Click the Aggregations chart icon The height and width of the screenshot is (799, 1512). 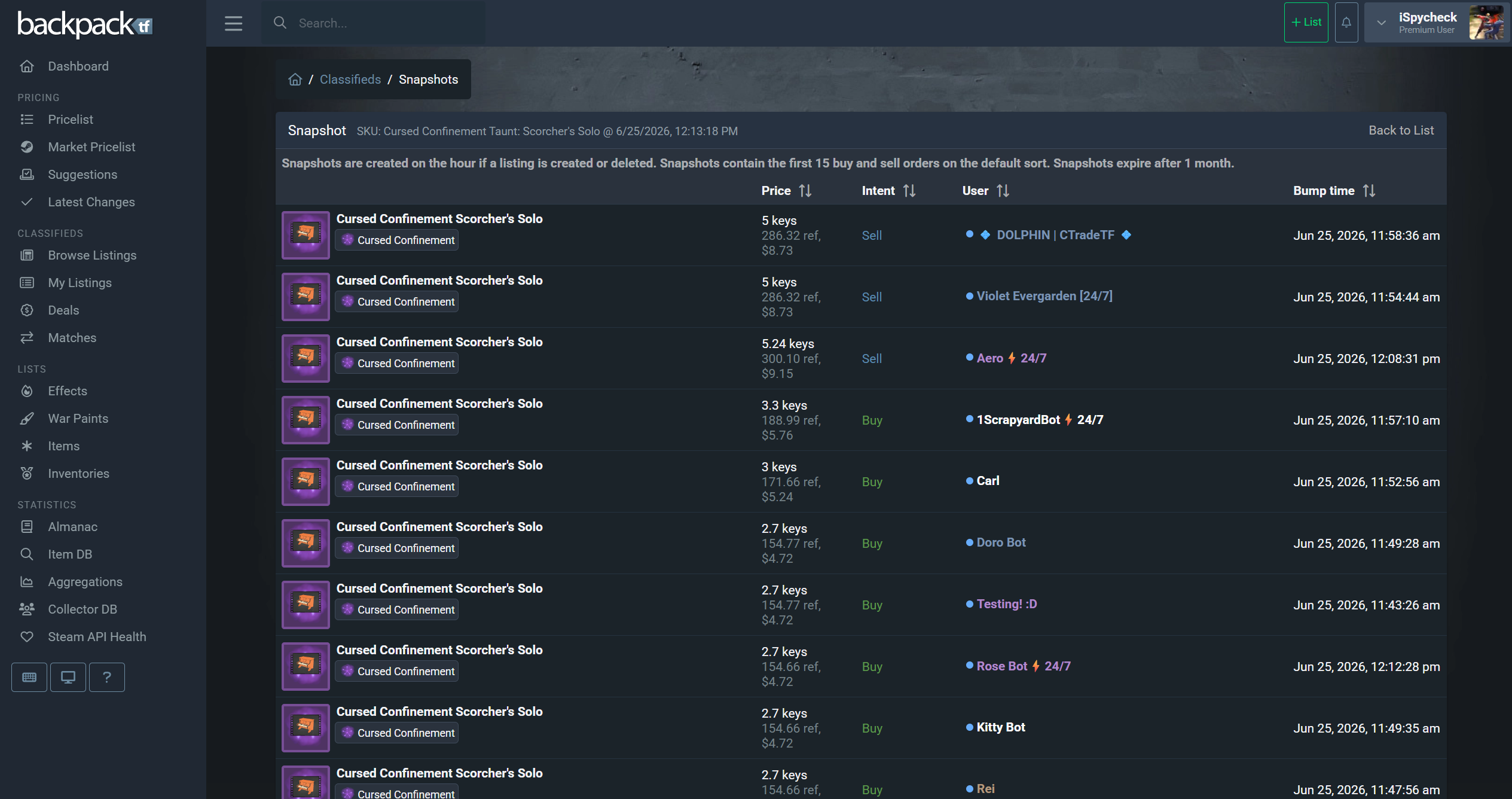27,582
